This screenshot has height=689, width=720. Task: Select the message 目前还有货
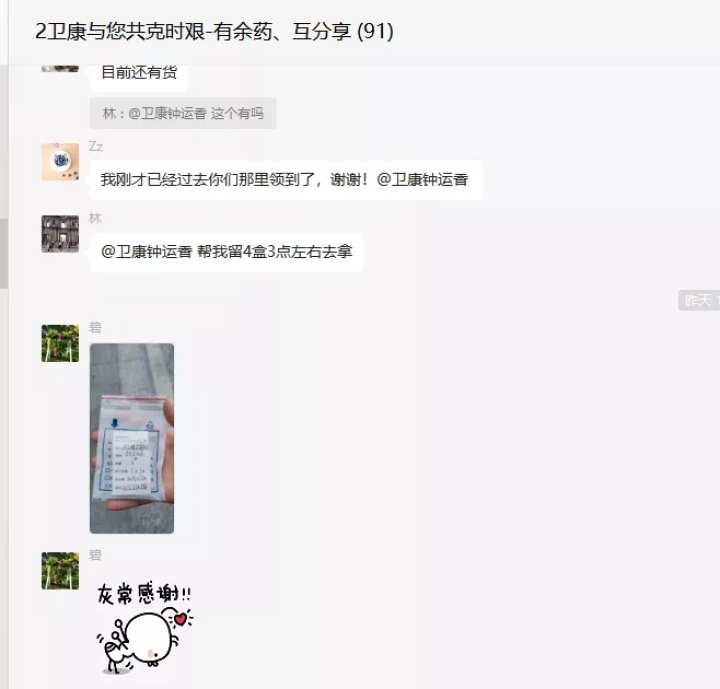pos(139,73)
